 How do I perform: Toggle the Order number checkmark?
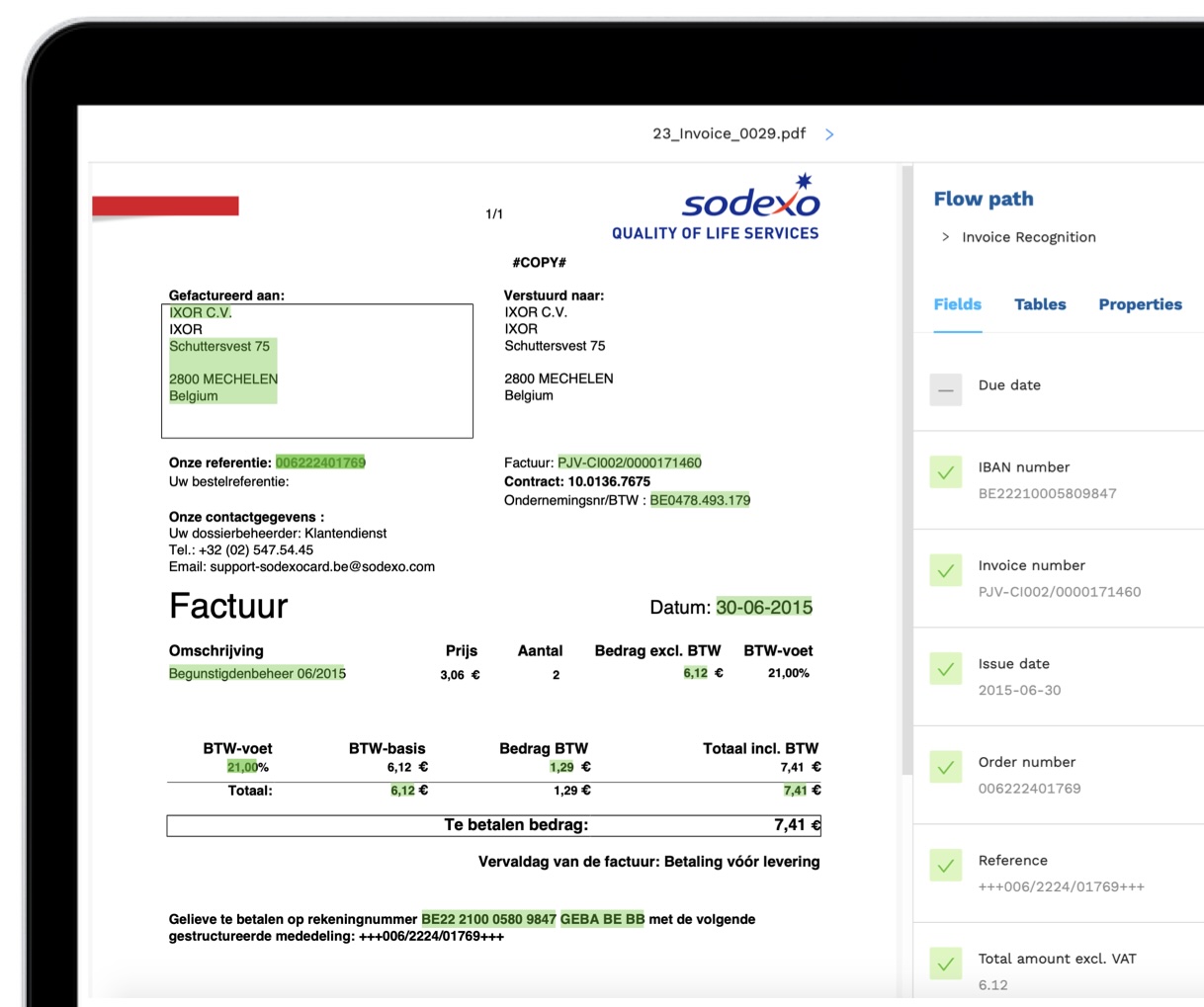946,767
